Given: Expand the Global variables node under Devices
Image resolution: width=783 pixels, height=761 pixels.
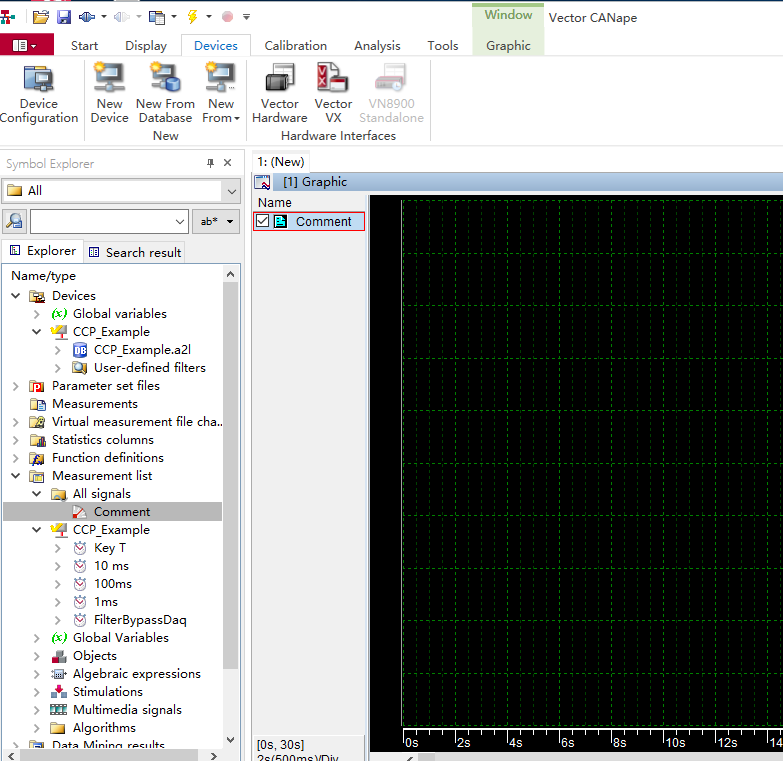Looking at the screenshot, I should click(36, 314).
